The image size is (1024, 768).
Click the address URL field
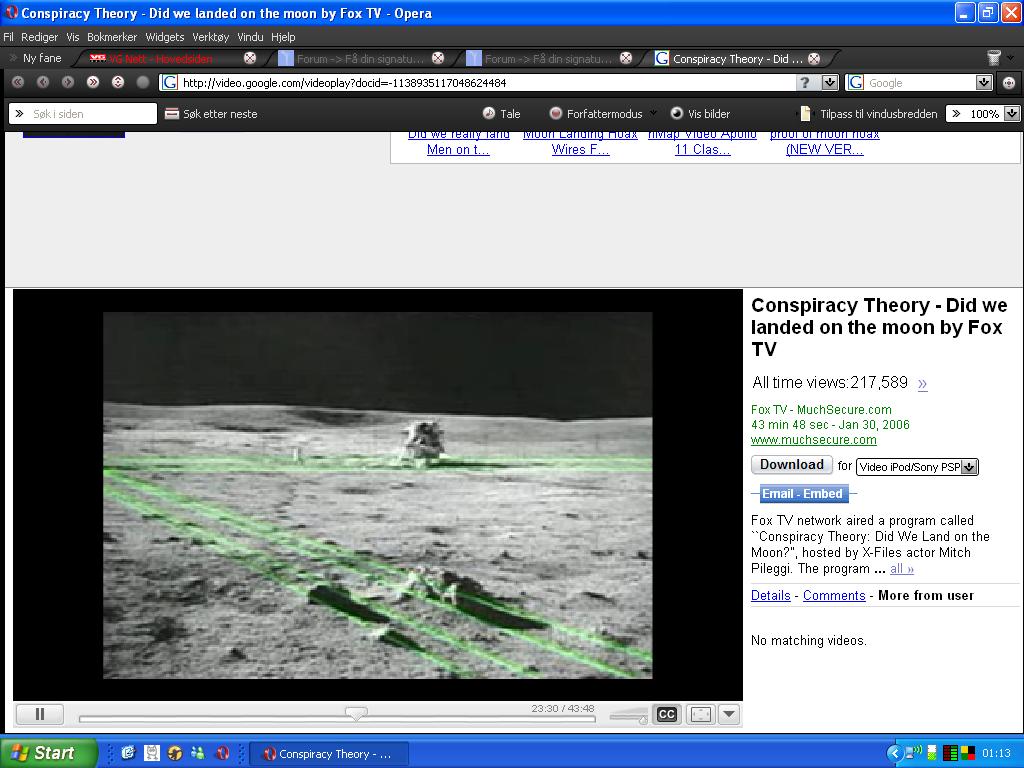[x=480, y=82]
